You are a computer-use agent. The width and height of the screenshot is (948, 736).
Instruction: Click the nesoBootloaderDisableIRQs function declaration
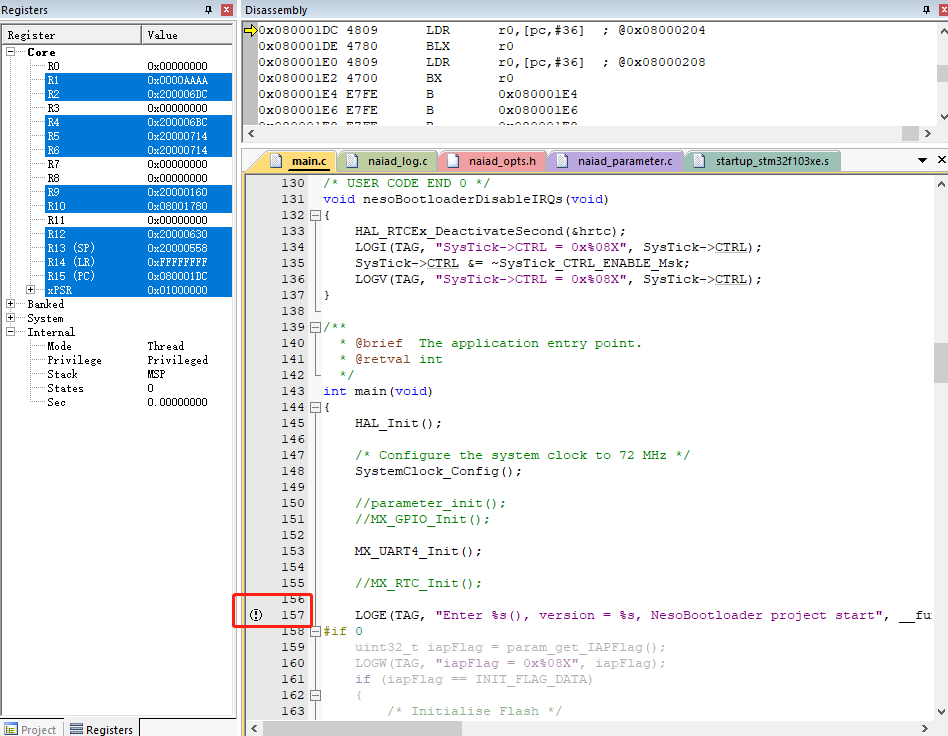[x=466, y=199]
